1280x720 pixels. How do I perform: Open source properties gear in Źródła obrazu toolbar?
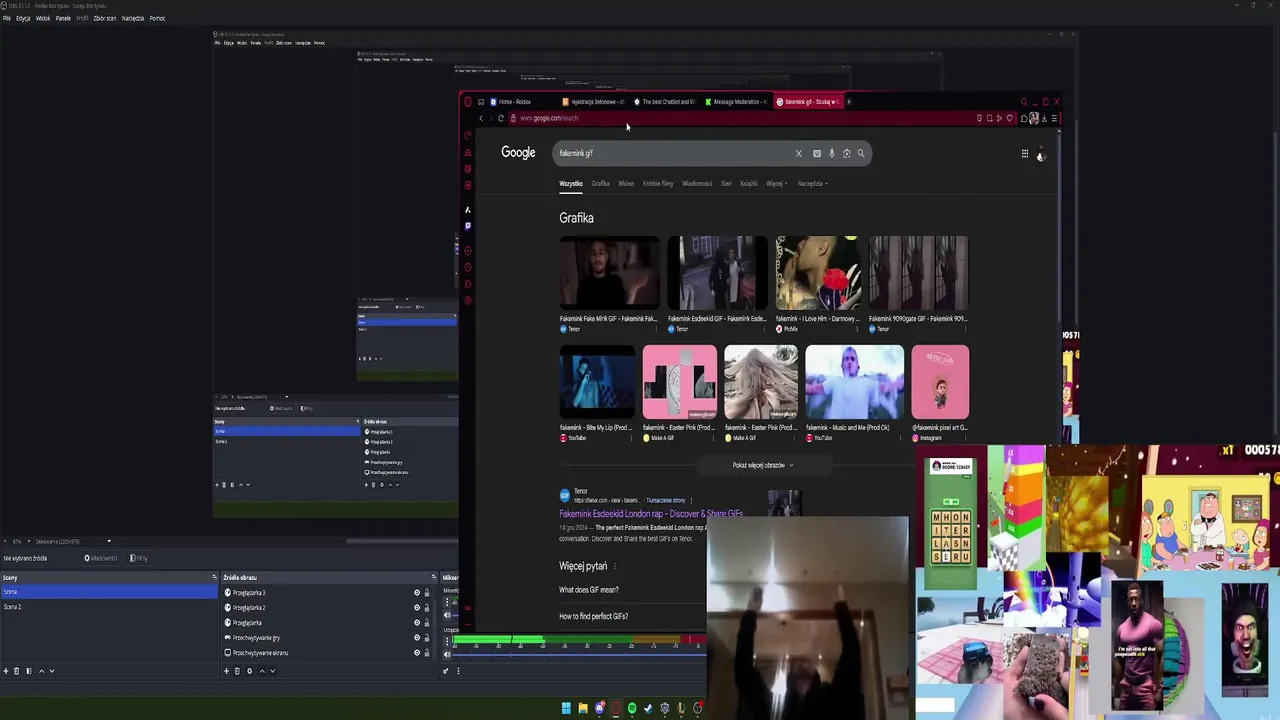249,671
